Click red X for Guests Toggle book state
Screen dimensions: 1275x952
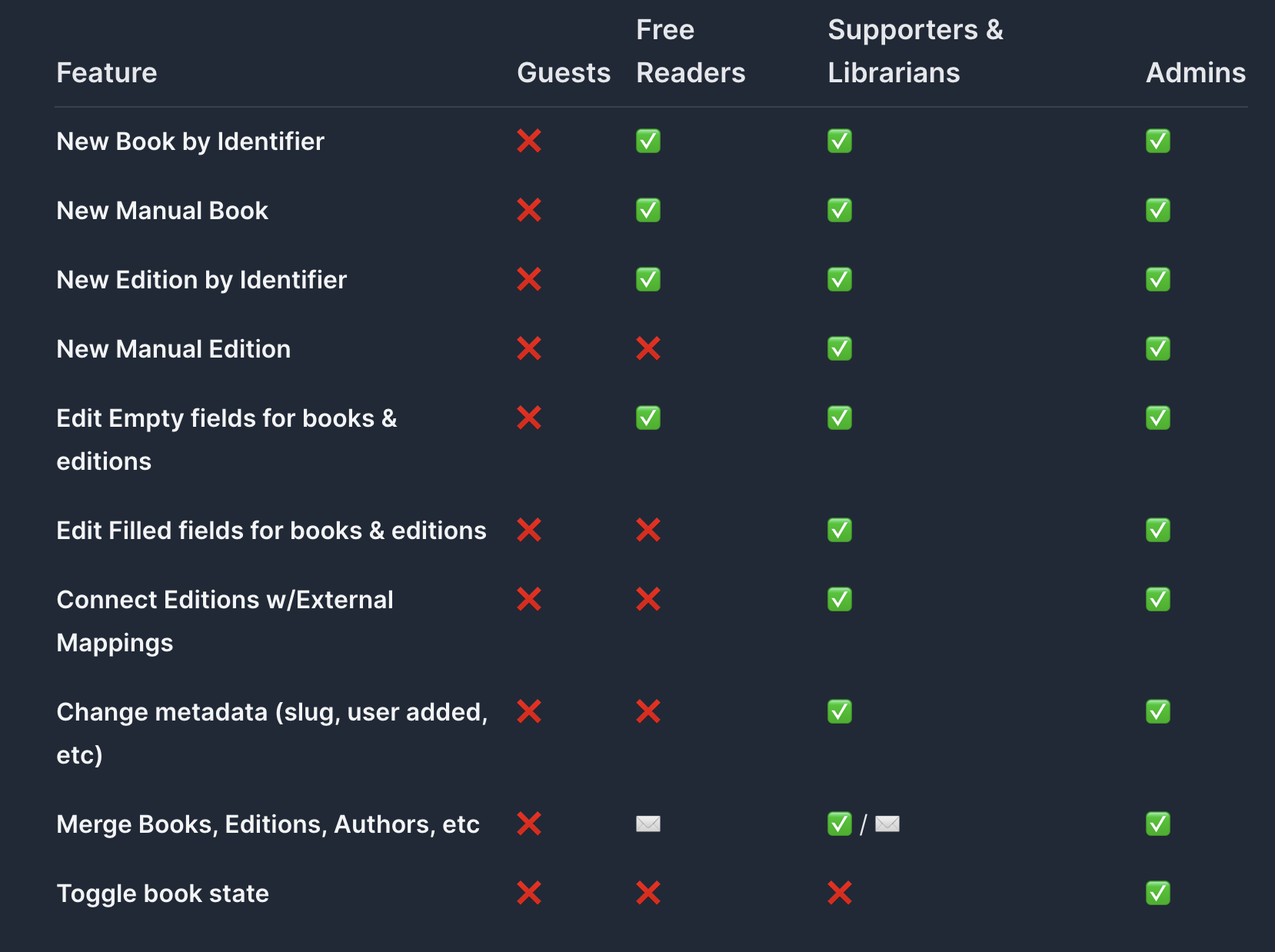click(529, 894)
